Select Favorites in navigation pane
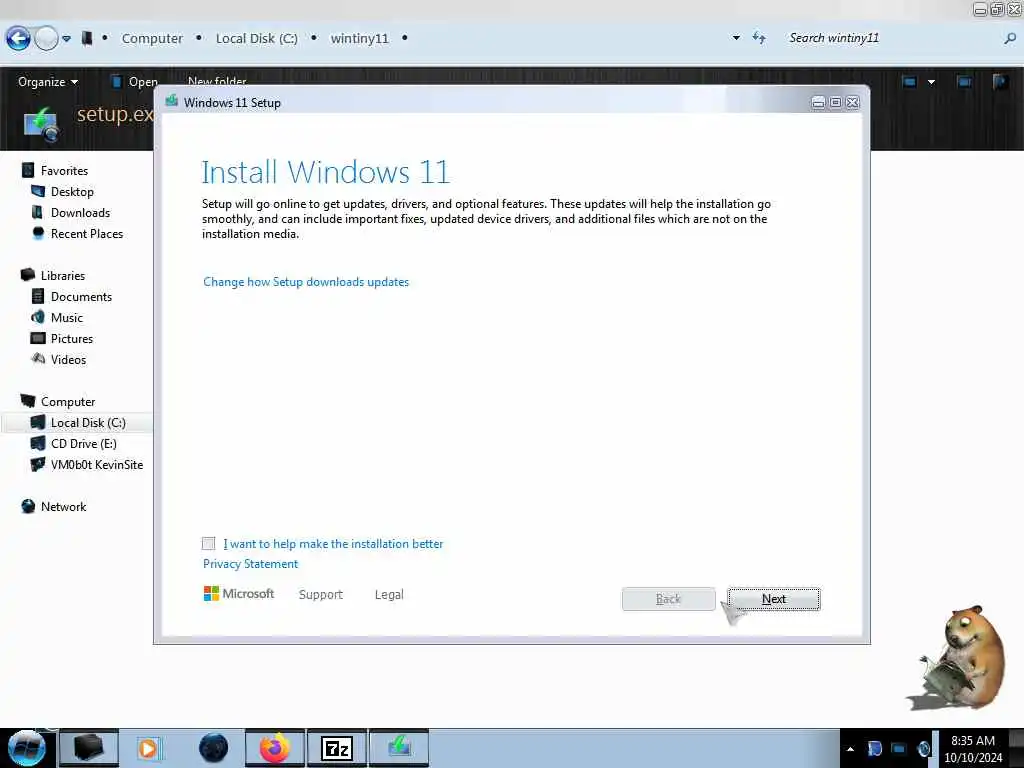Screen dimensions: 1024x768 click(x=64, y=170)
